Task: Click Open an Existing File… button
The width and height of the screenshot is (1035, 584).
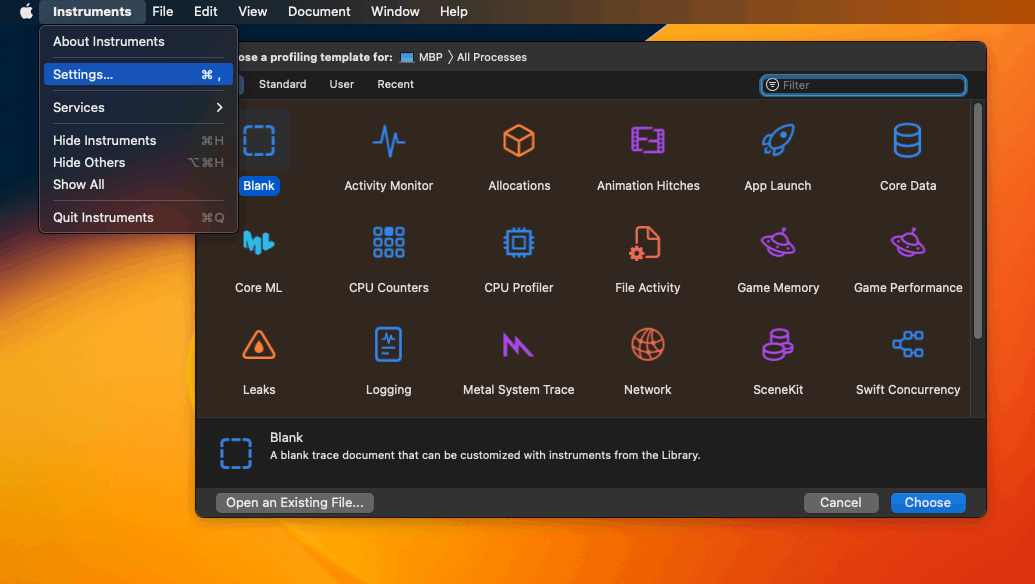Action: (294, 503)
